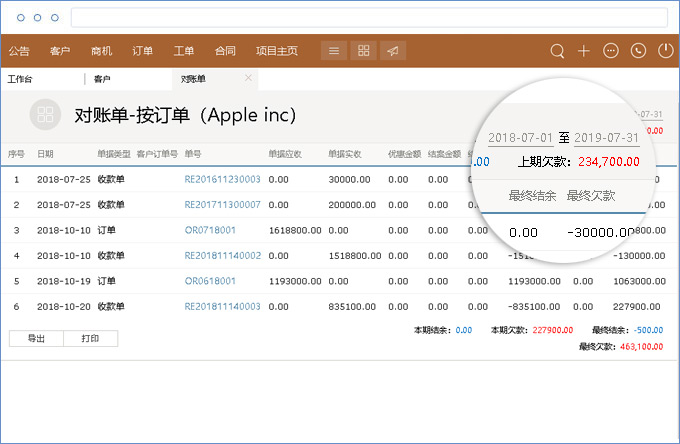Click the 打印 button
This screenshot has width=680, height=444.
click(x=90, y=339)
